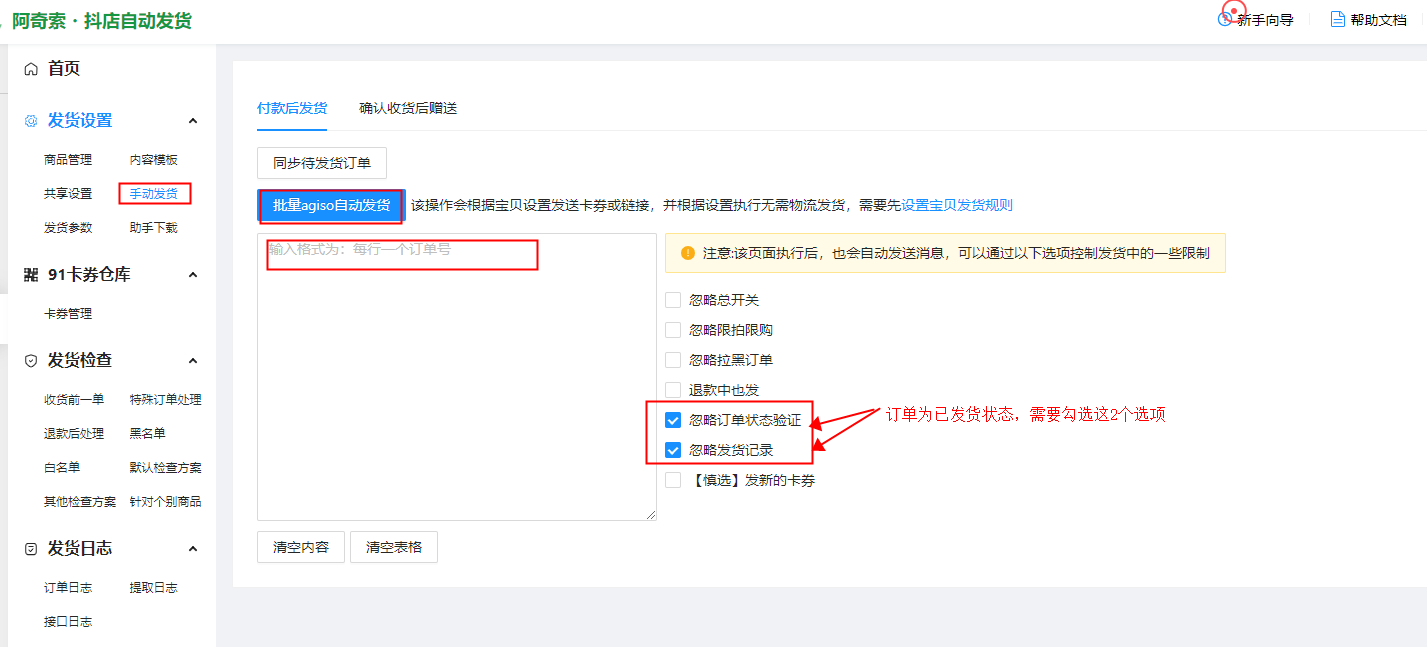This screenshot has width=1427, height=647.
Task: Click the 发货日志 log icon
Action: click(x=31, y=549)
